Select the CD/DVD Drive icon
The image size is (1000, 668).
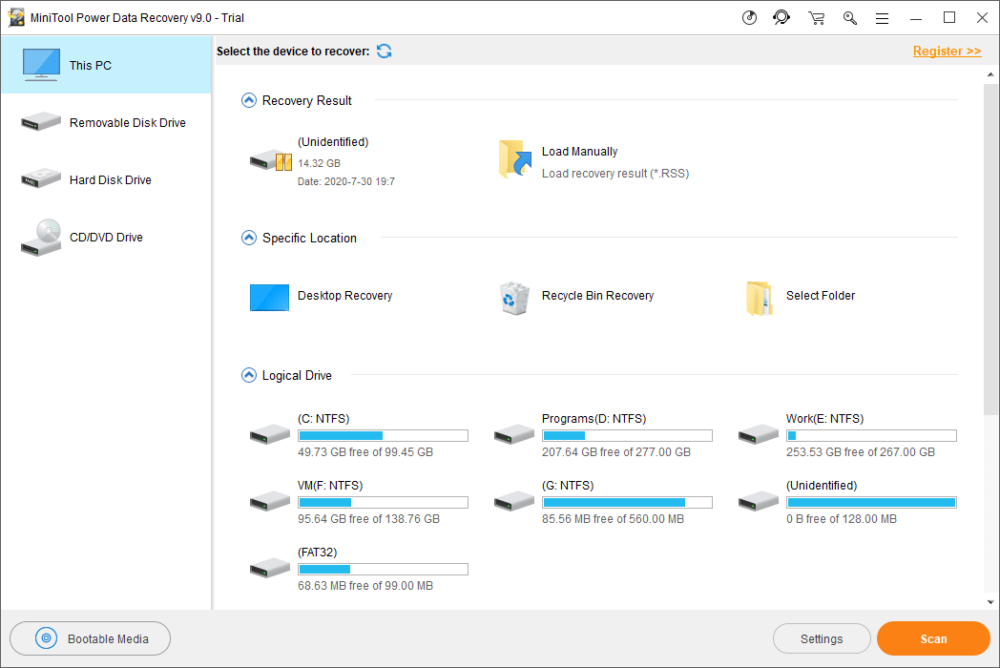pos(41,237)
